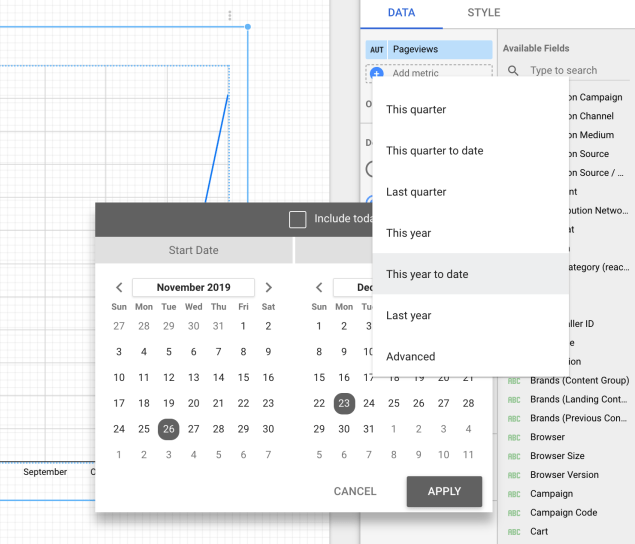Image resolution: width=635 pixels, height=544 pixels.
Task: Click the chart's top-right resize handle
Action: (x=248, y=27)
